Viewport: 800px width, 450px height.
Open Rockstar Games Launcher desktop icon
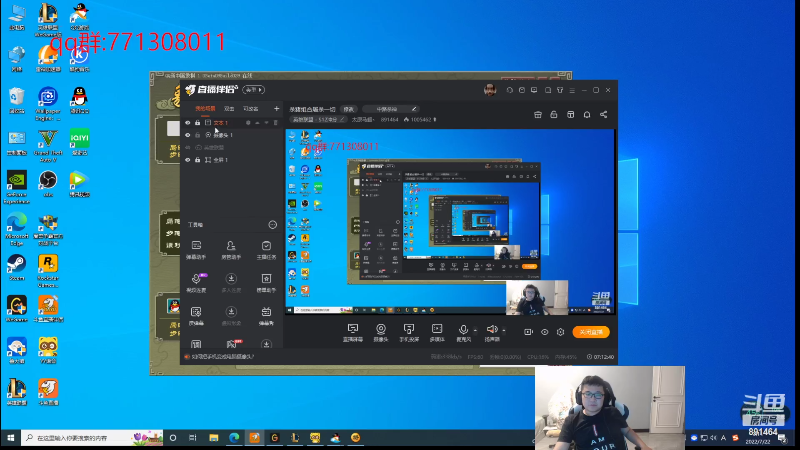pos(48,271)
